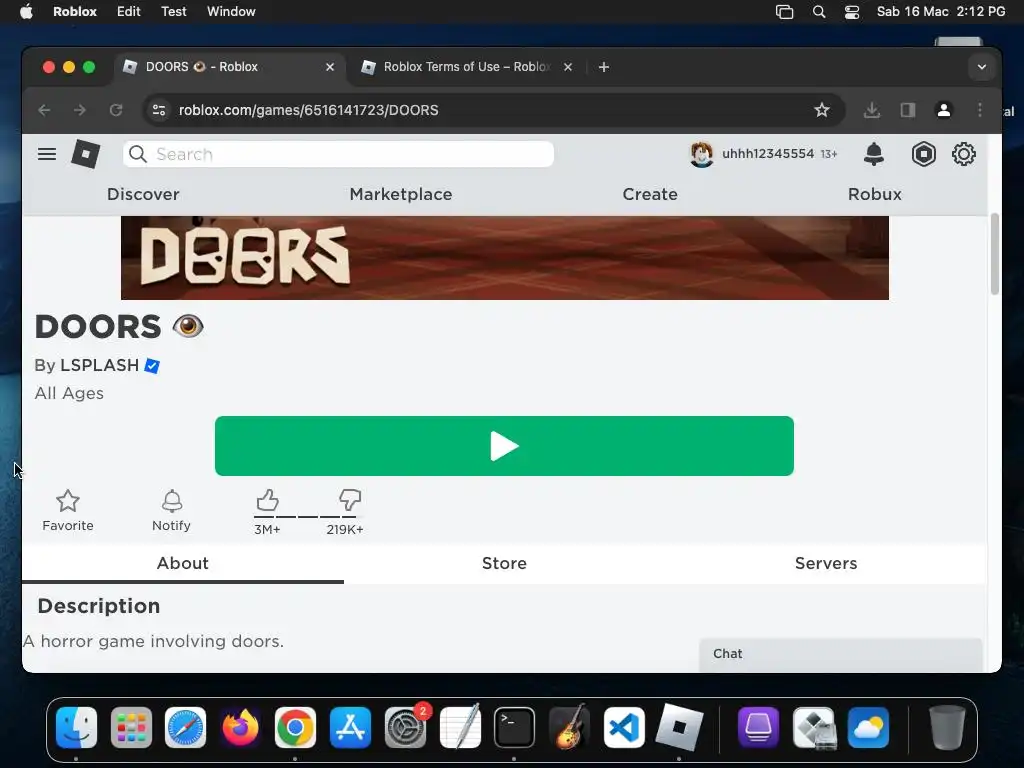Open the Window menu
Viewport: 1024px width, 768px height.
(x=231, y=12)
